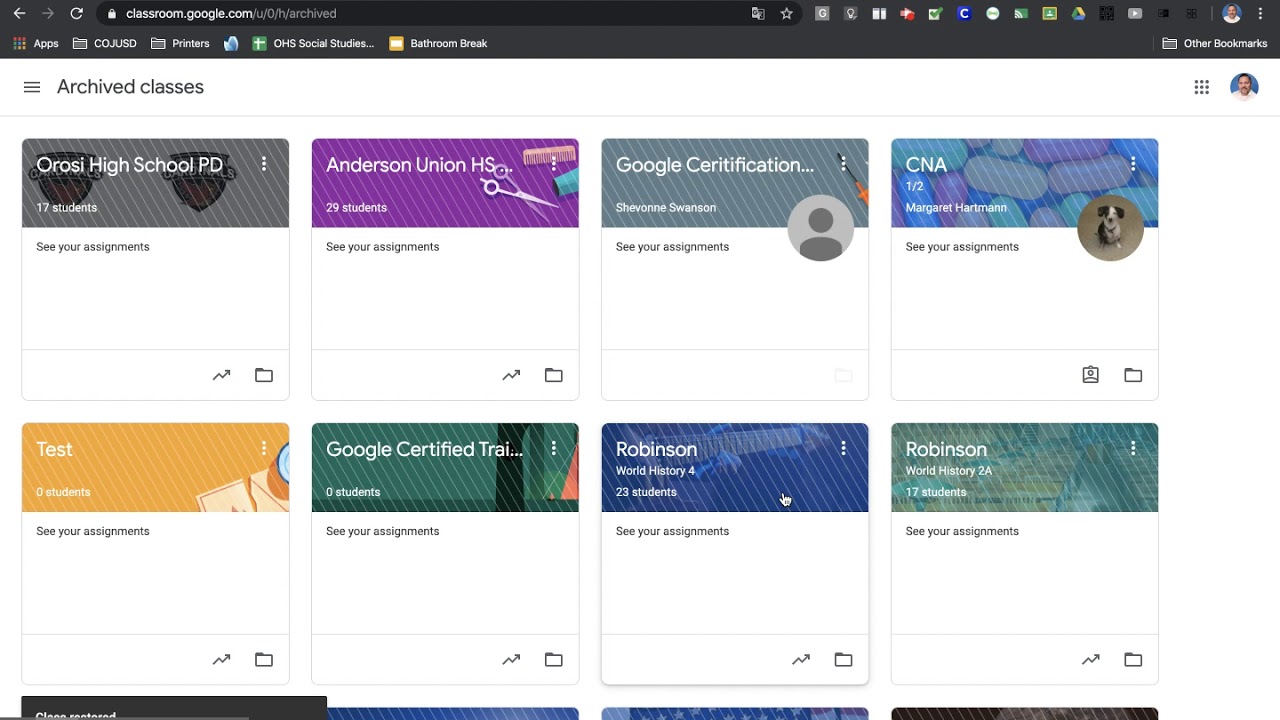Screen dimensions: 1280x720
Task: Open the COJUSD bookmarks folder
Action: tap(104, 44)
